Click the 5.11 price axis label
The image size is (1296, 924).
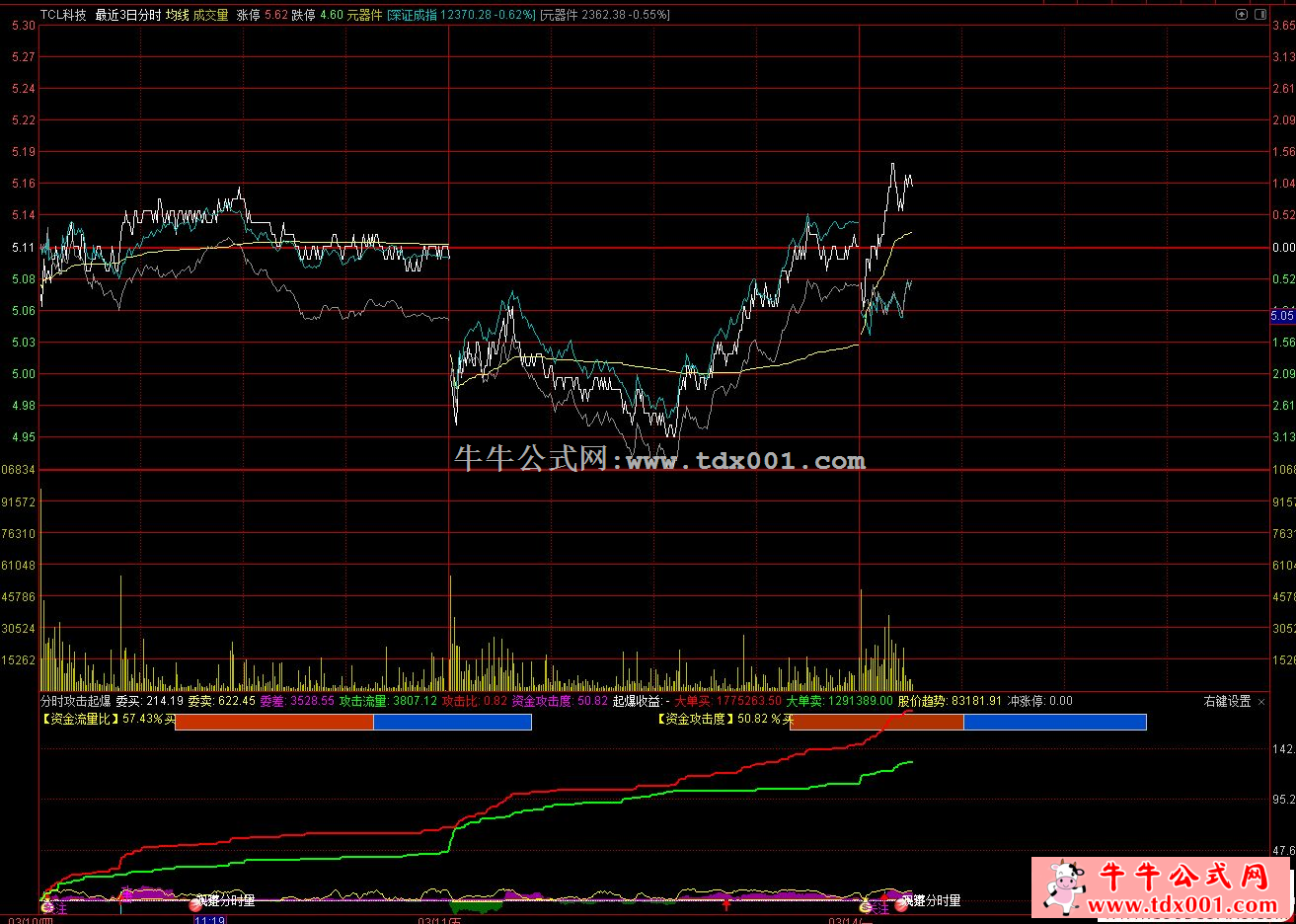pyautogui.click(x=23, y=248)
